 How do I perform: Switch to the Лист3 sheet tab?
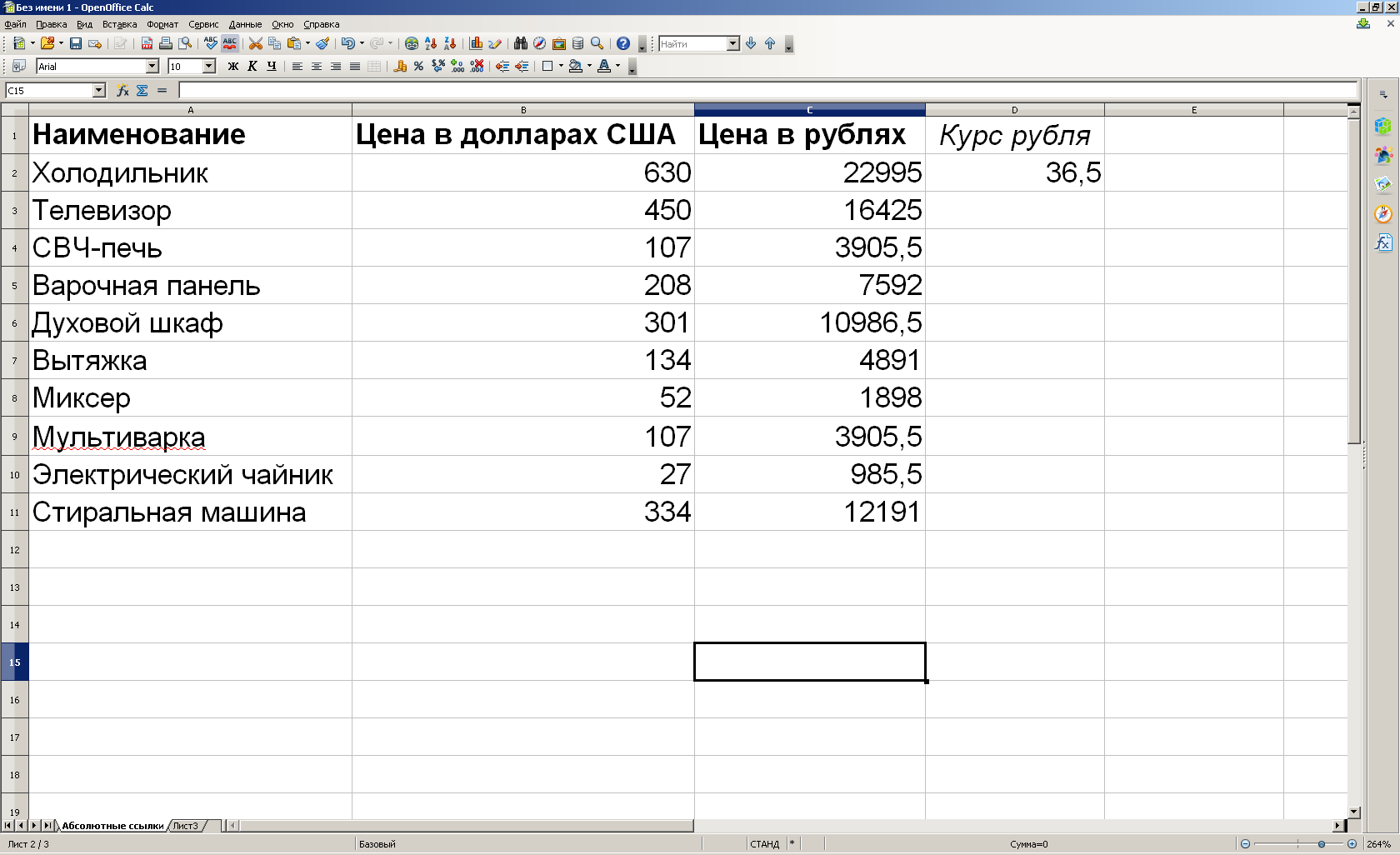[x=186, y=826]
